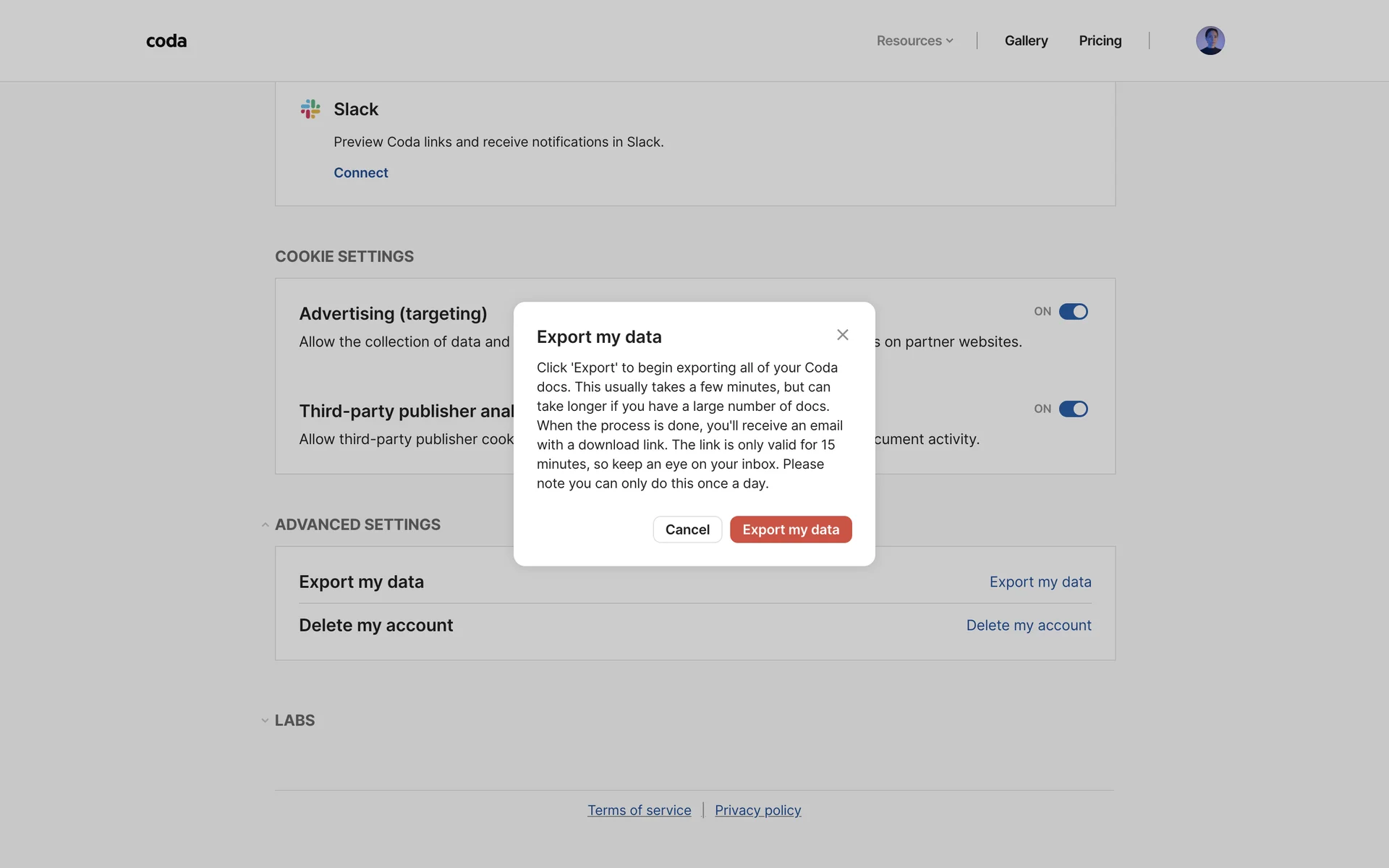Click the Export my data link in Advanced Settings
Image resolution: width=1389 pixels, height=868 pixels.
1040,582
